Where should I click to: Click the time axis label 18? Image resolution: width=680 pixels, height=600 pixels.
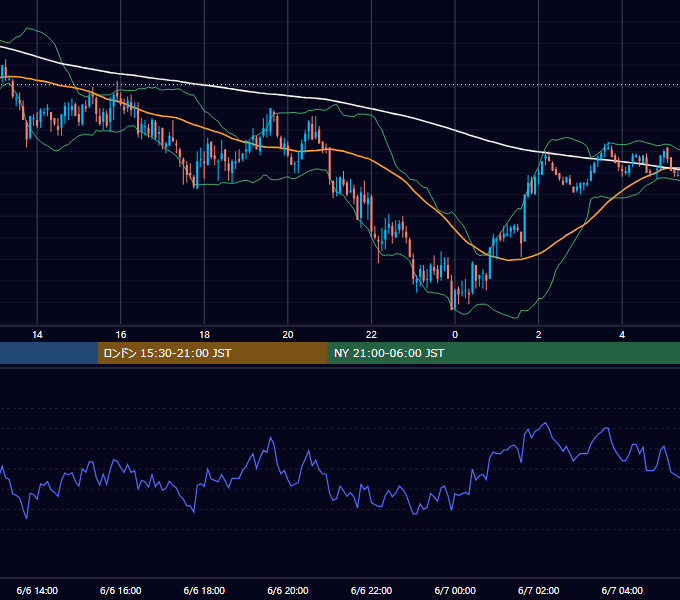[204, 335]
